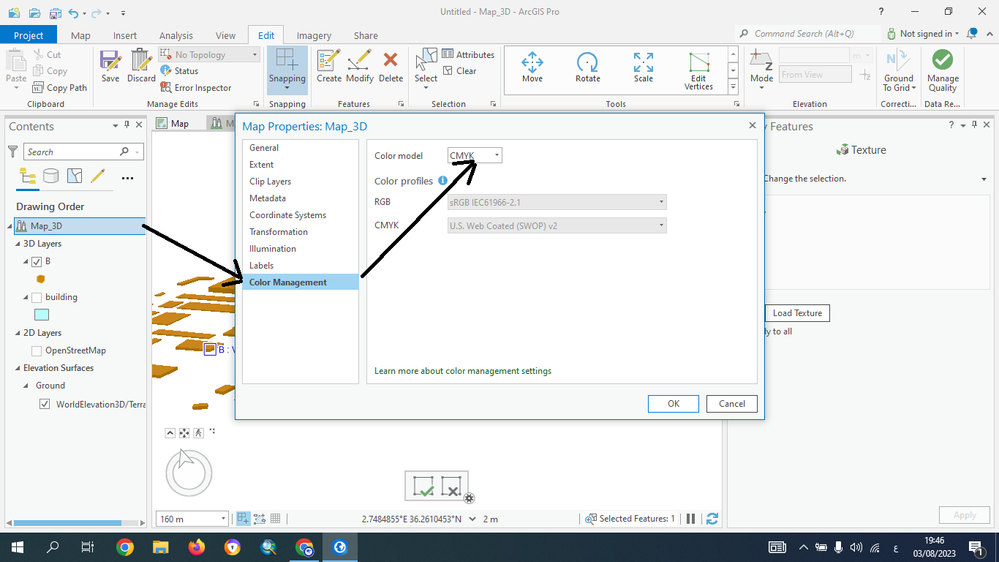Open Chrome from the taskbar
The height and width of the screenshot is (562, 999).
[x=125, y=547]
